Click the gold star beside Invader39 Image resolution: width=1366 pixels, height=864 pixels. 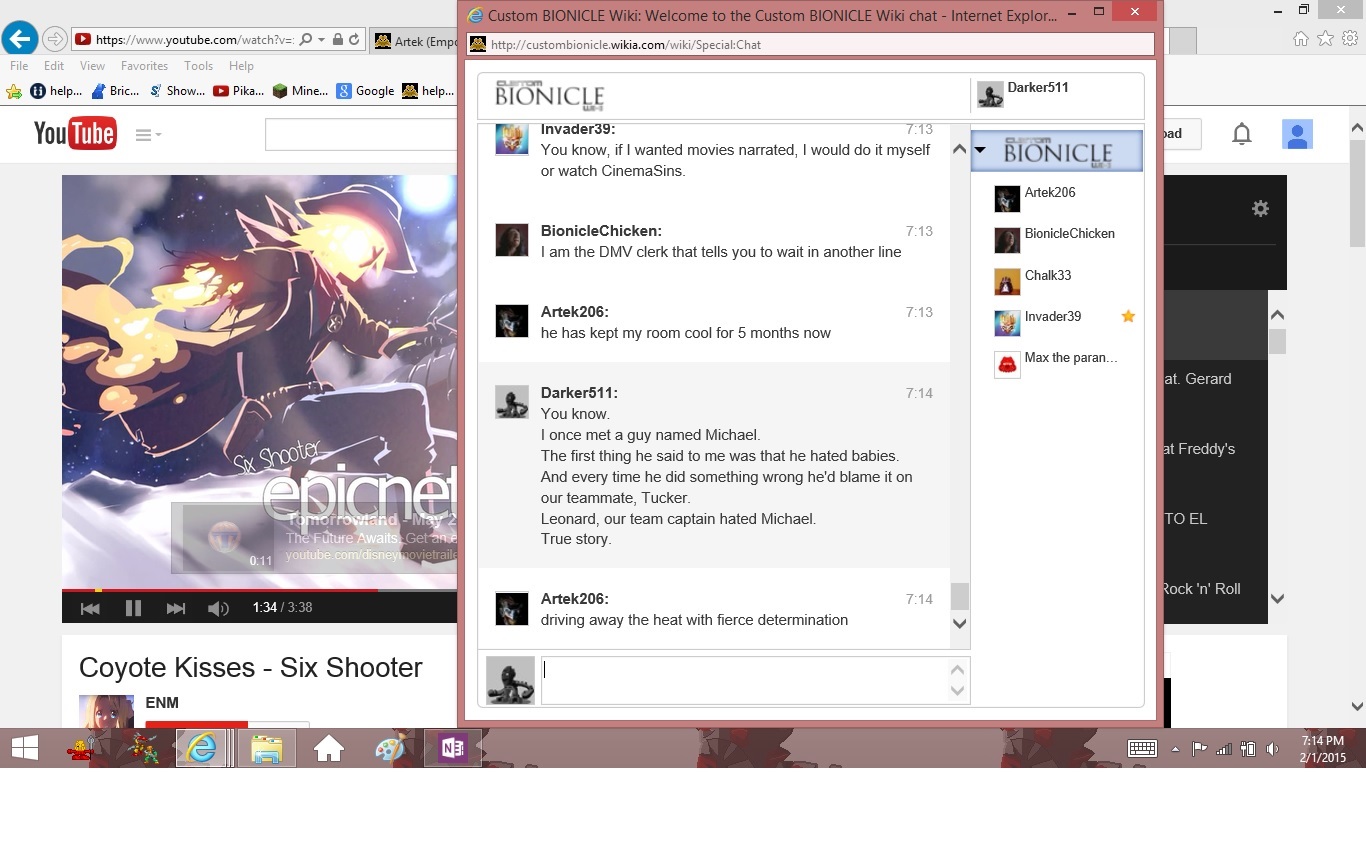1128,316
